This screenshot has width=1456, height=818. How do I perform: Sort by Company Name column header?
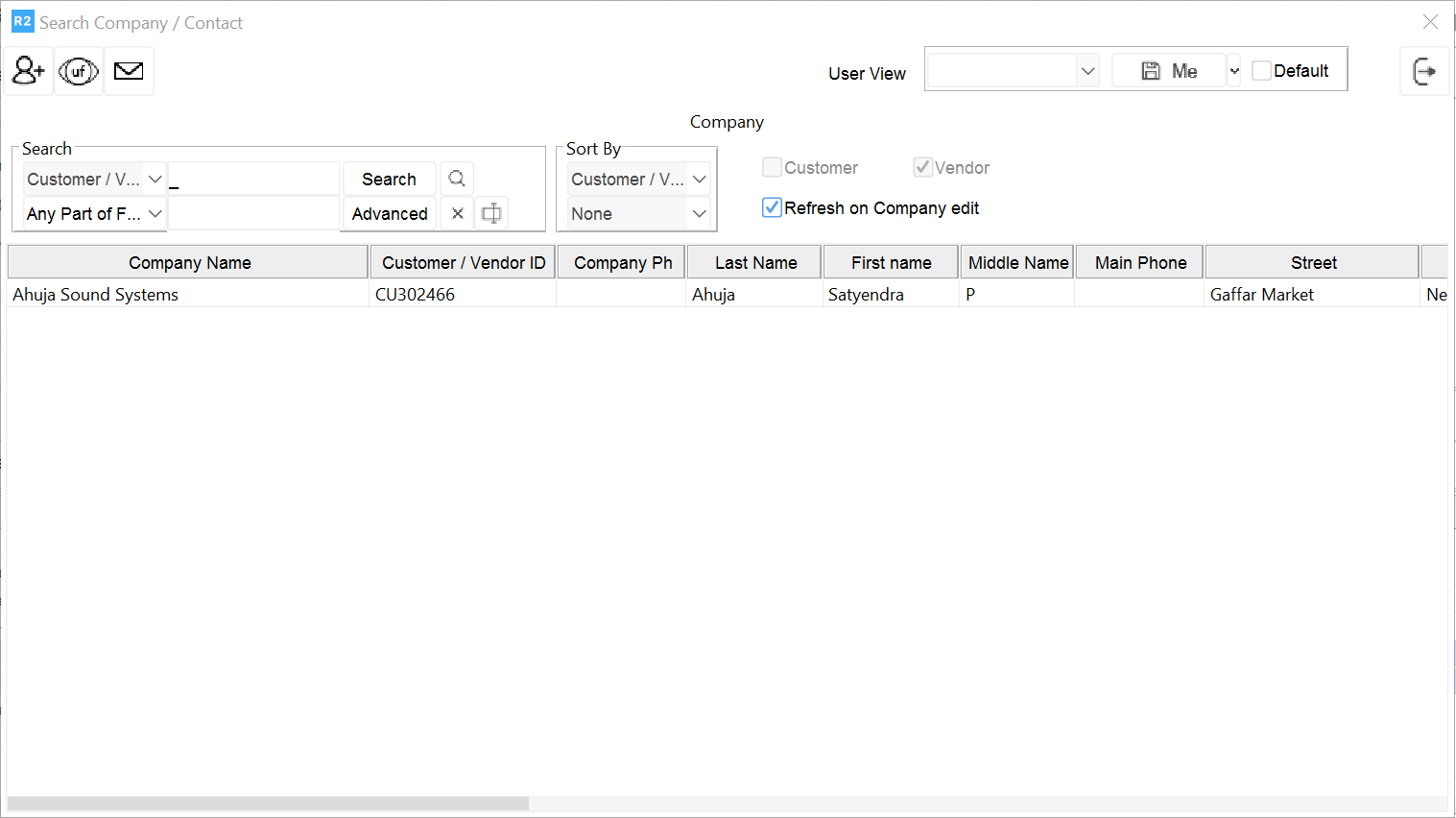click(189, 262)
